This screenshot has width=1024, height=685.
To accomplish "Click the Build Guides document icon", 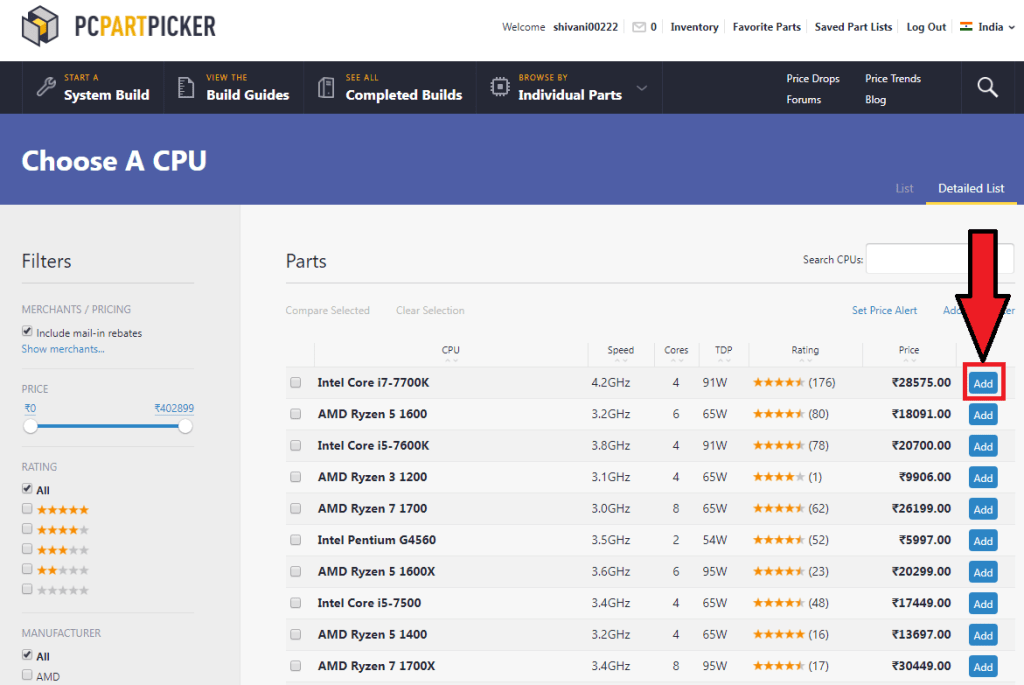I will coord(186,88).
